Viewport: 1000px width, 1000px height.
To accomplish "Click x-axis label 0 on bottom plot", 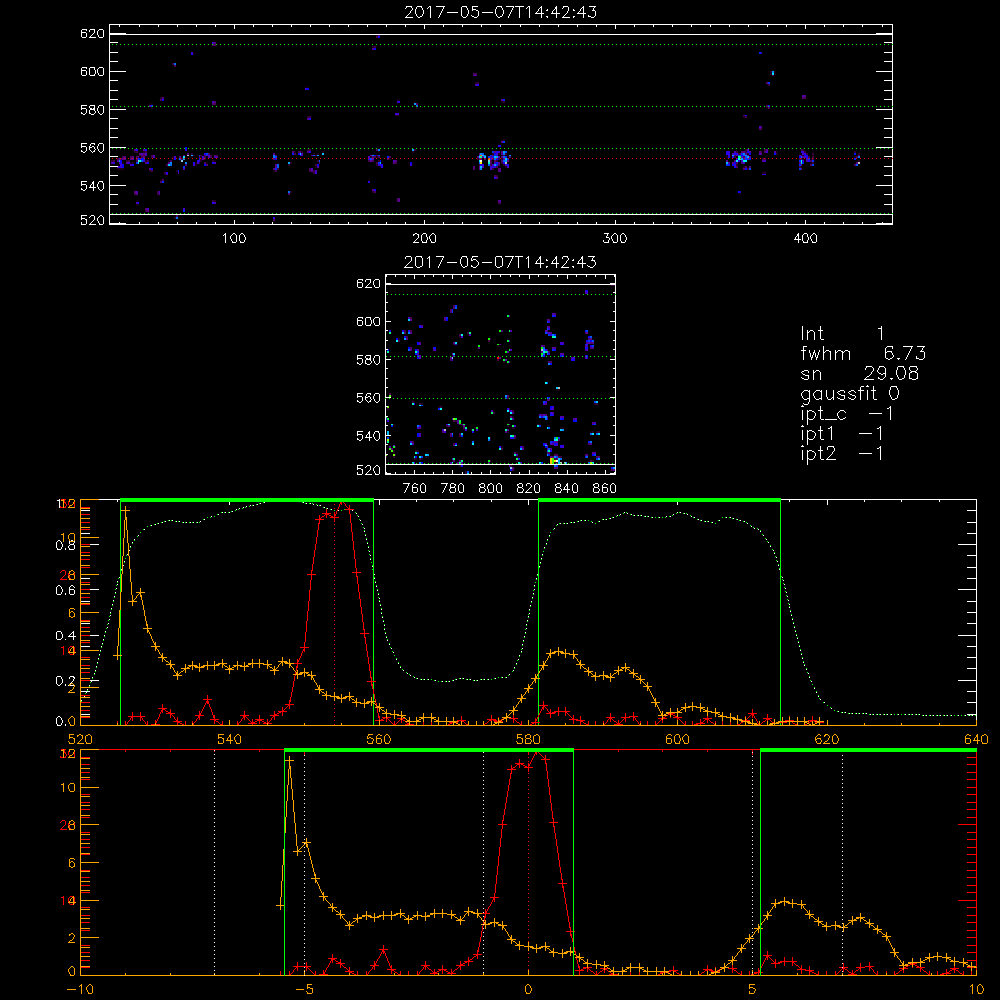I will [528, 989].
